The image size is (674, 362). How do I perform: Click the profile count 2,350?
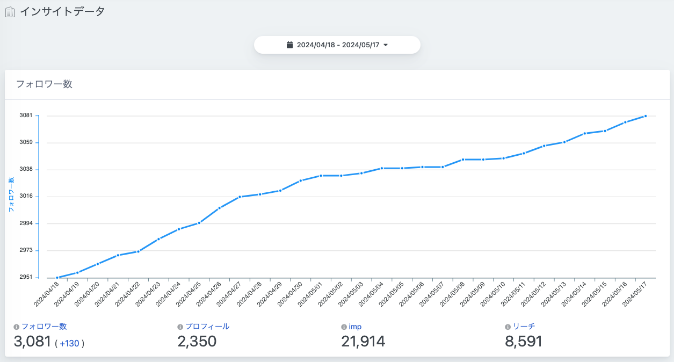[197, 341]
